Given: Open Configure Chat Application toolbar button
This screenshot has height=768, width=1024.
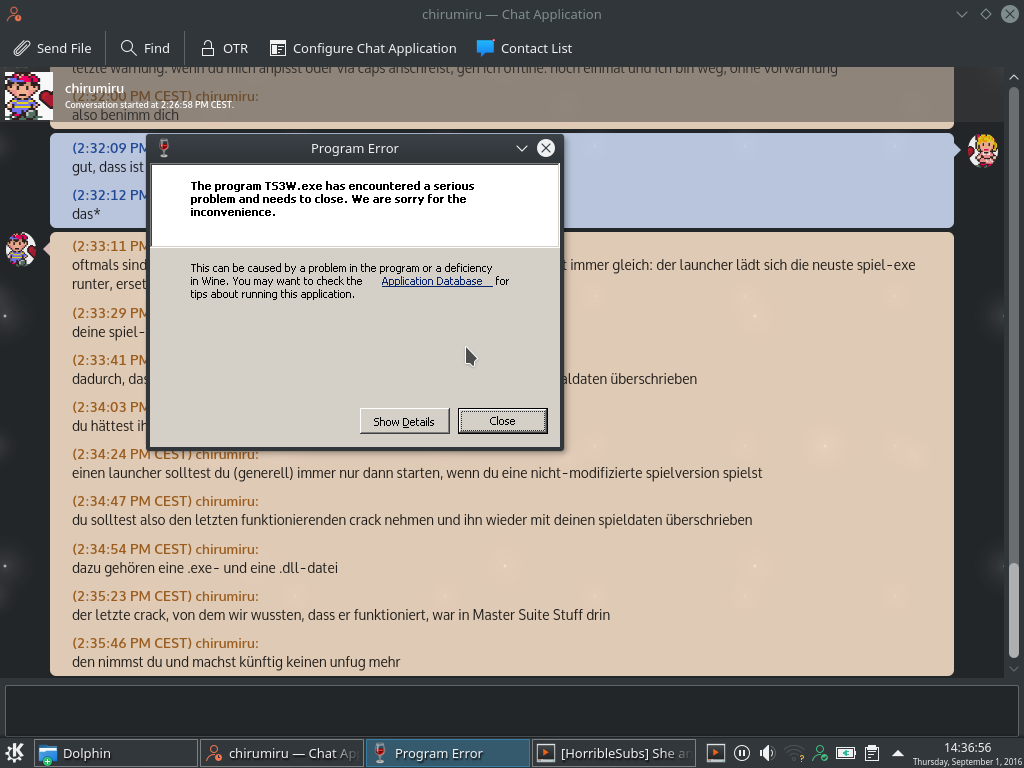Looking at the screenshot, I should (x=363, y=48).
